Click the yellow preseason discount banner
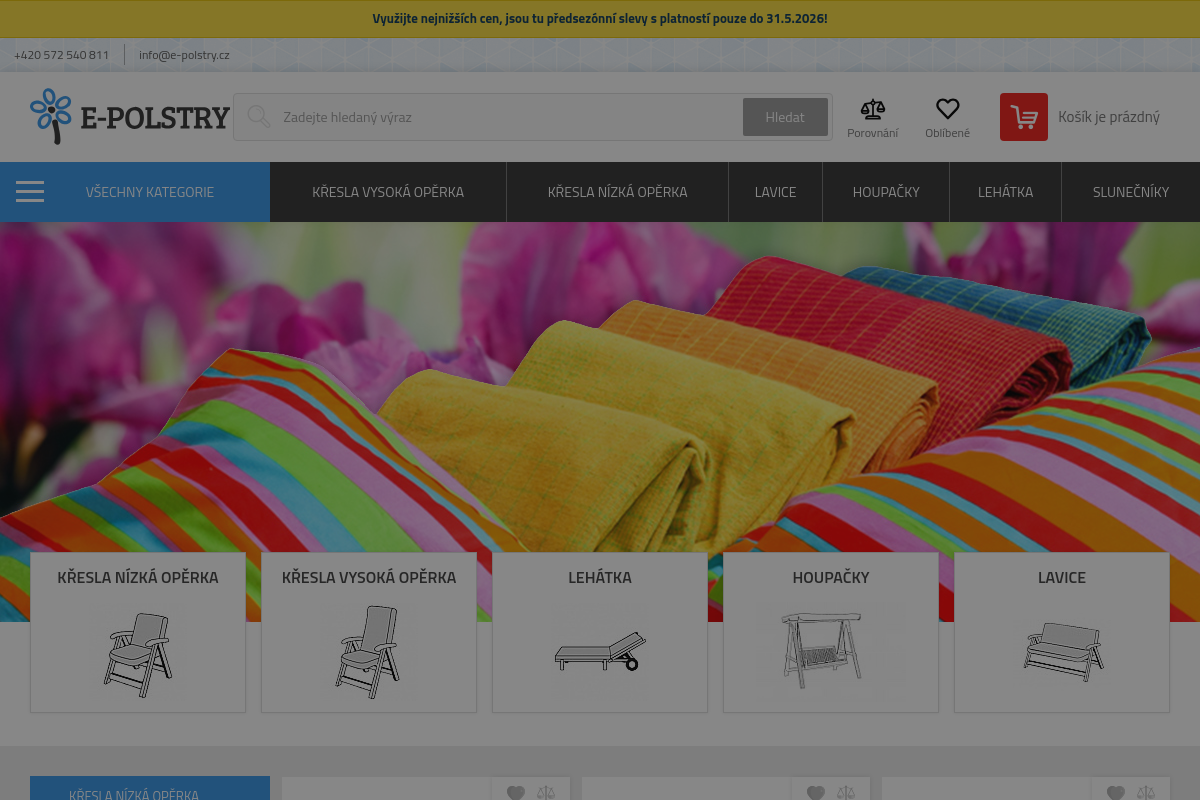 click(600, 19)
